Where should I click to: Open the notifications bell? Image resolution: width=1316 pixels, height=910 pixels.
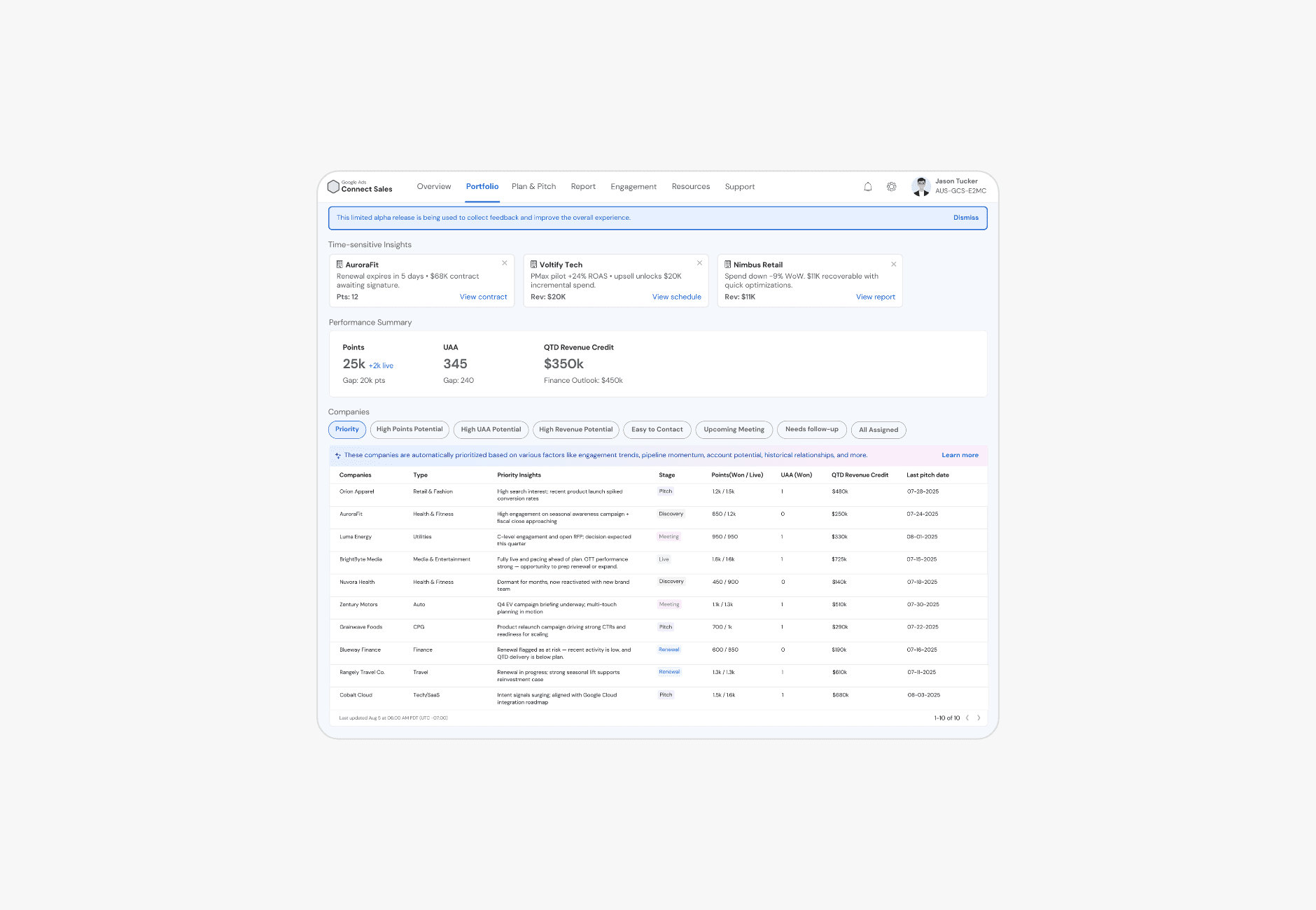tap(868, 187)
